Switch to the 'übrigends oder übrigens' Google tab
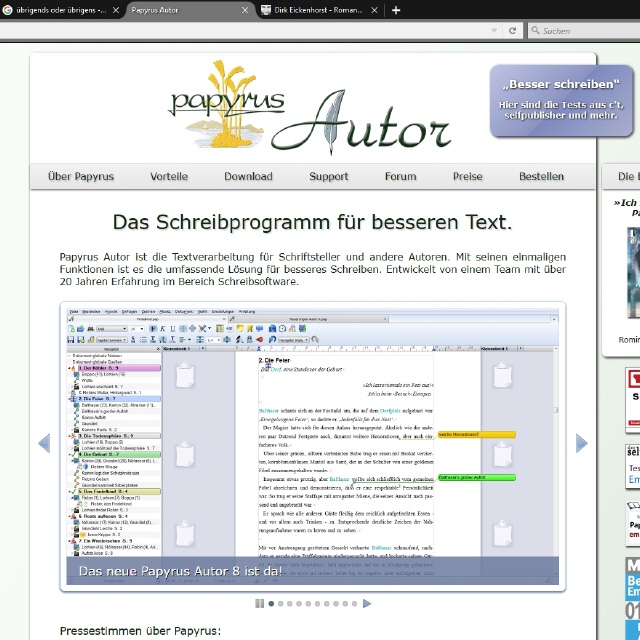 61,10
